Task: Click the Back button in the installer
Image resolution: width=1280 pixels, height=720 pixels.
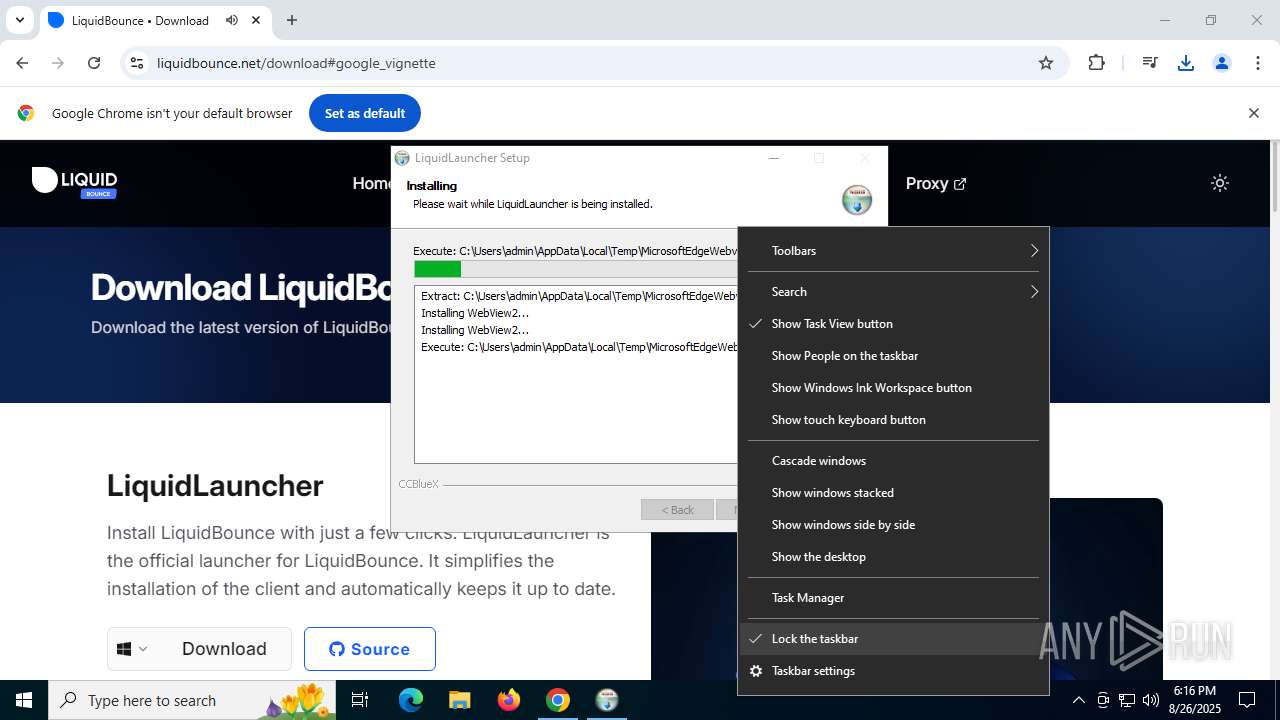Action: (677, 510)
